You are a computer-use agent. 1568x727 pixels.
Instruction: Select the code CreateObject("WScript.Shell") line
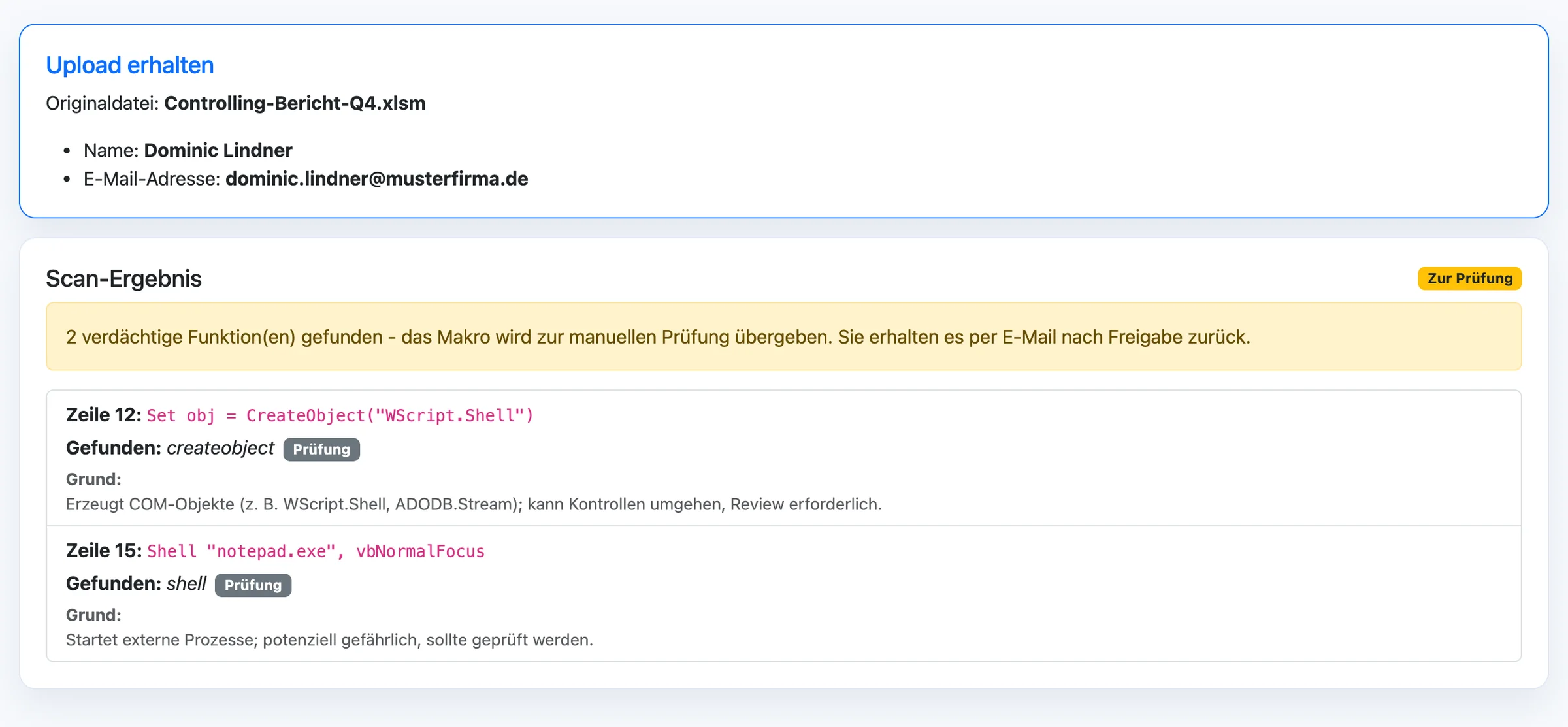340,415
